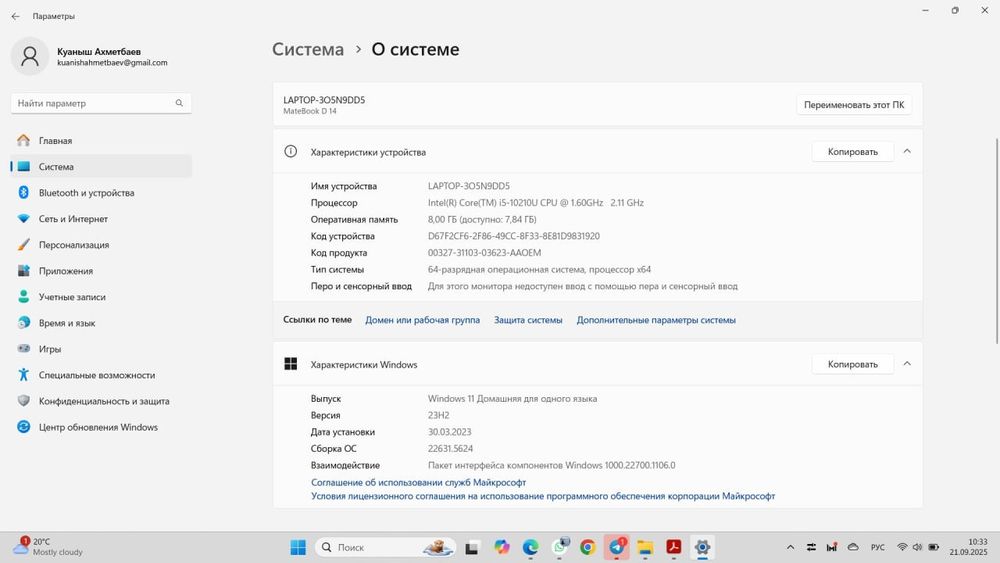Click the tray icon left of the cloud
The height and width of the screenshot is (563, 1000).
tap(832, 547)
